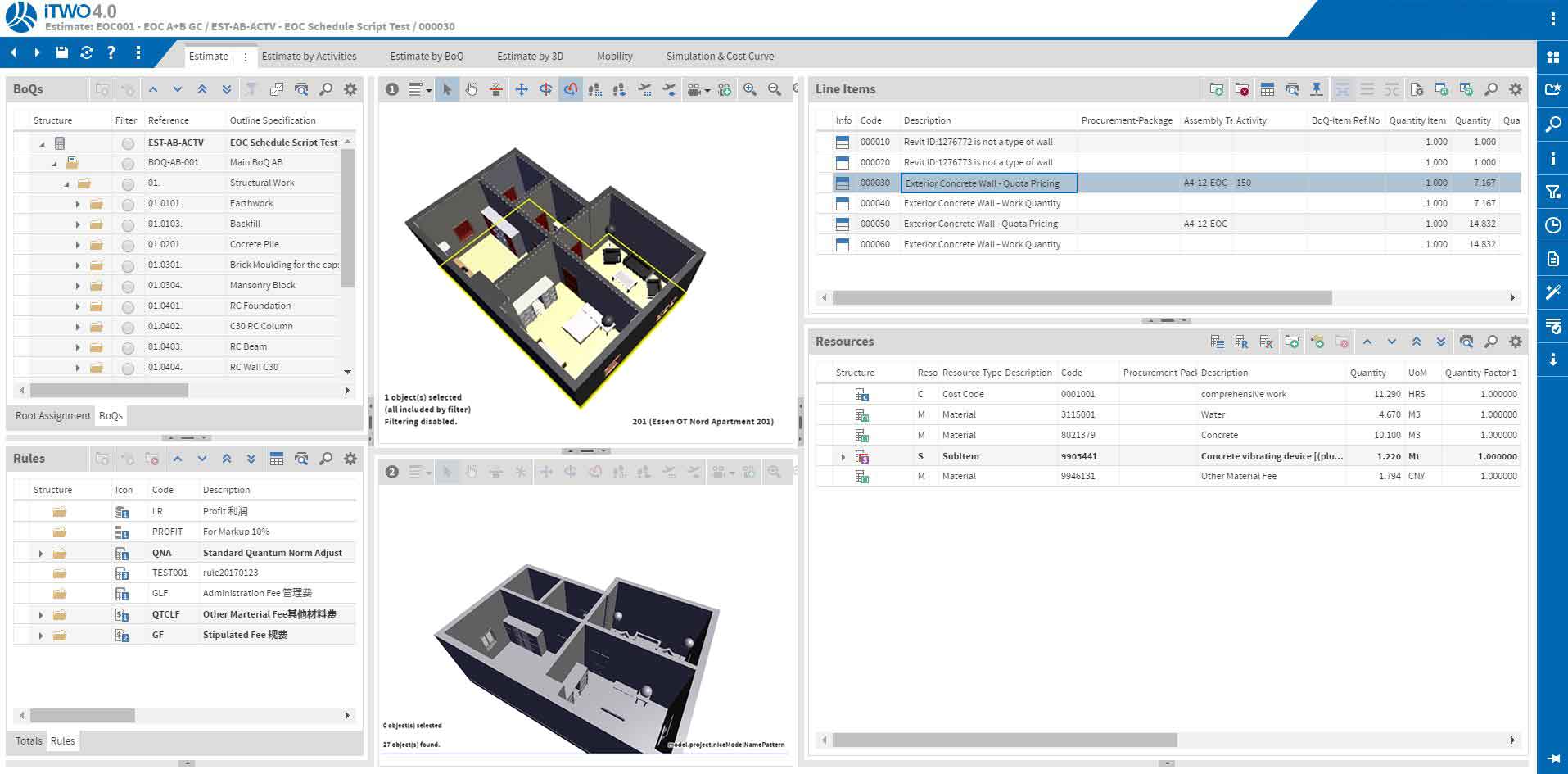Viewport: 1568px width, 774px height.
Task: Click Line Items horizontal scrollbar
Action: coord(1081,298)
